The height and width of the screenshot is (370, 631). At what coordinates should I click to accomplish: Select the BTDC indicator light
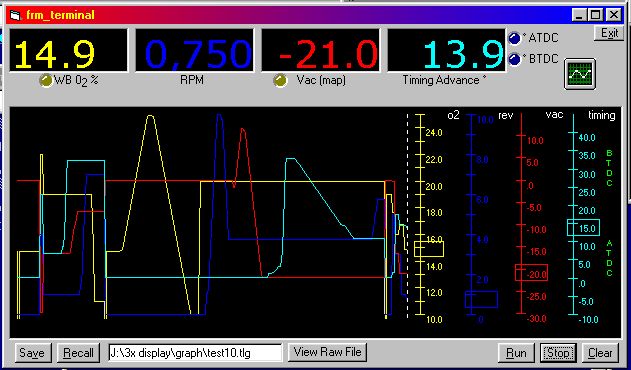[514, 59]
